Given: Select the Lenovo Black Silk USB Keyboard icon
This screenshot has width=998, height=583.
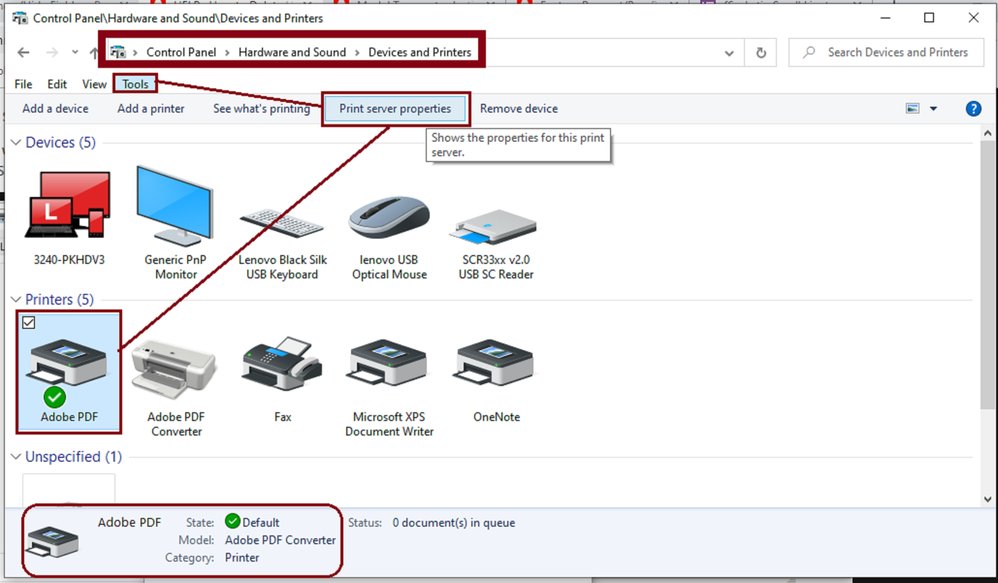Looking at the screenshot, I should 281,224.
